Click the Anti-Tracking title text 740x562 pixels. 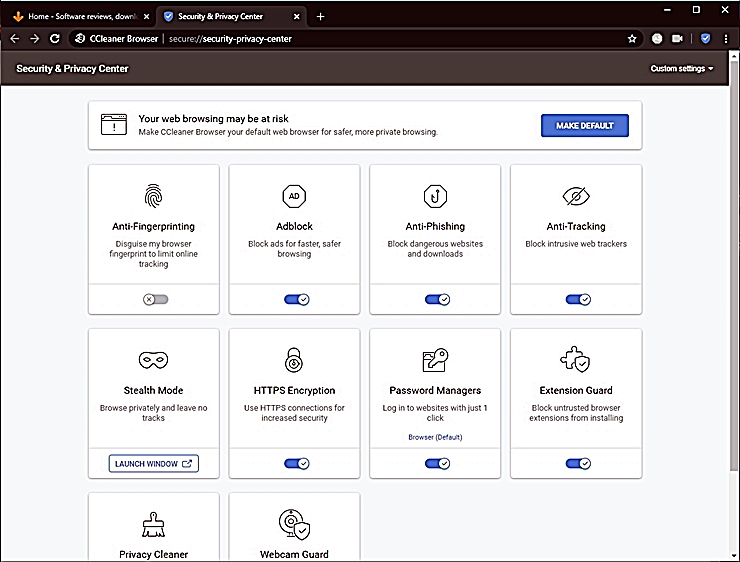(576, 226)
